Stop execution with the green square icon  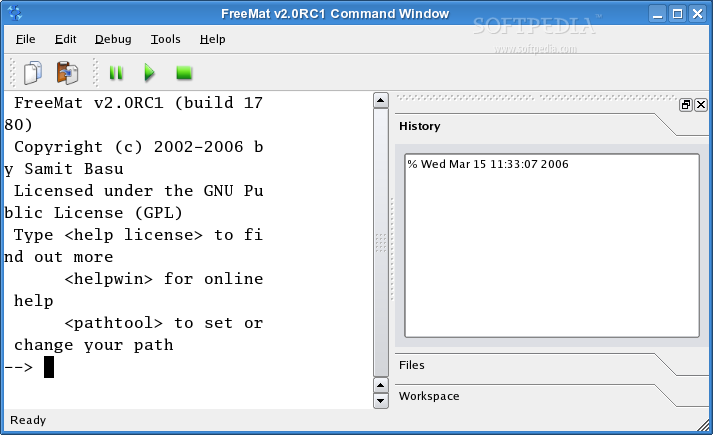click(x=184, y=73)
